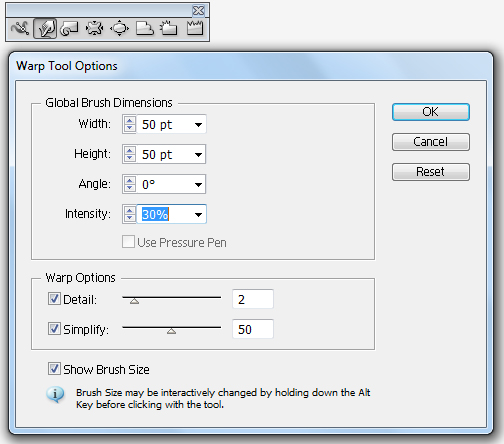Click the Global Brush Dimensions group label

pos(109,103)
